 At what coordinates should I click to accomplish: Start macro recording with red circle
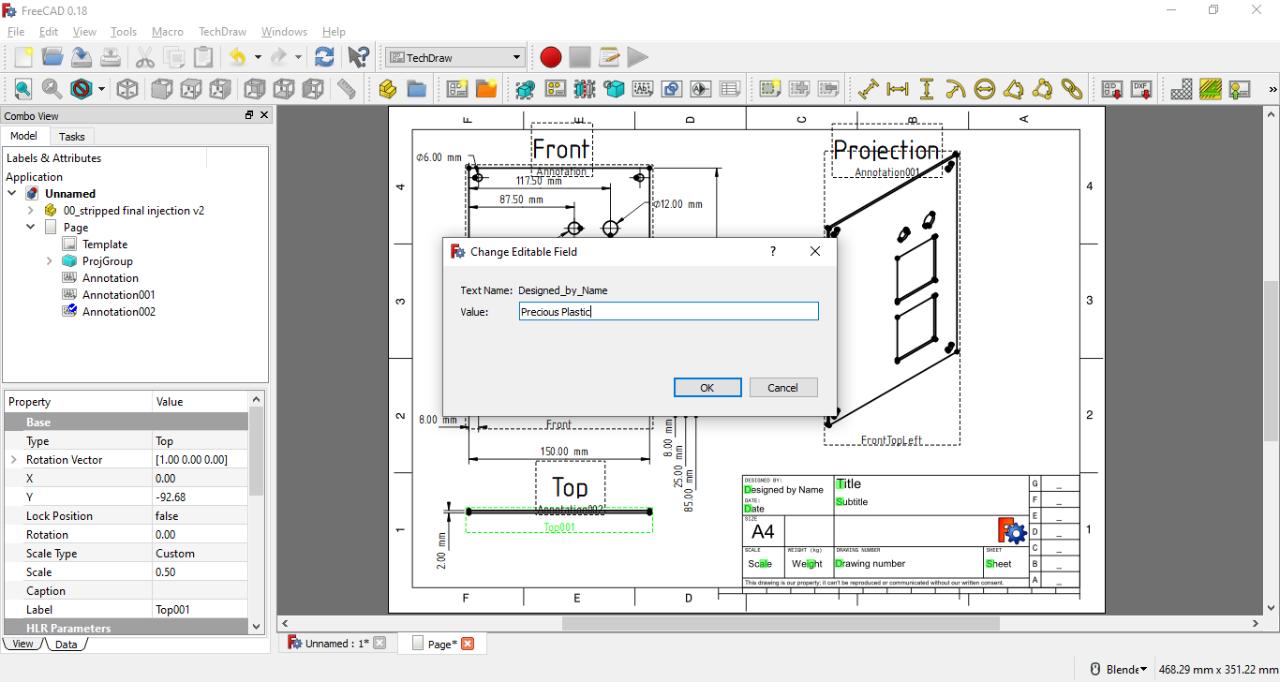click(x=550, y=58)
